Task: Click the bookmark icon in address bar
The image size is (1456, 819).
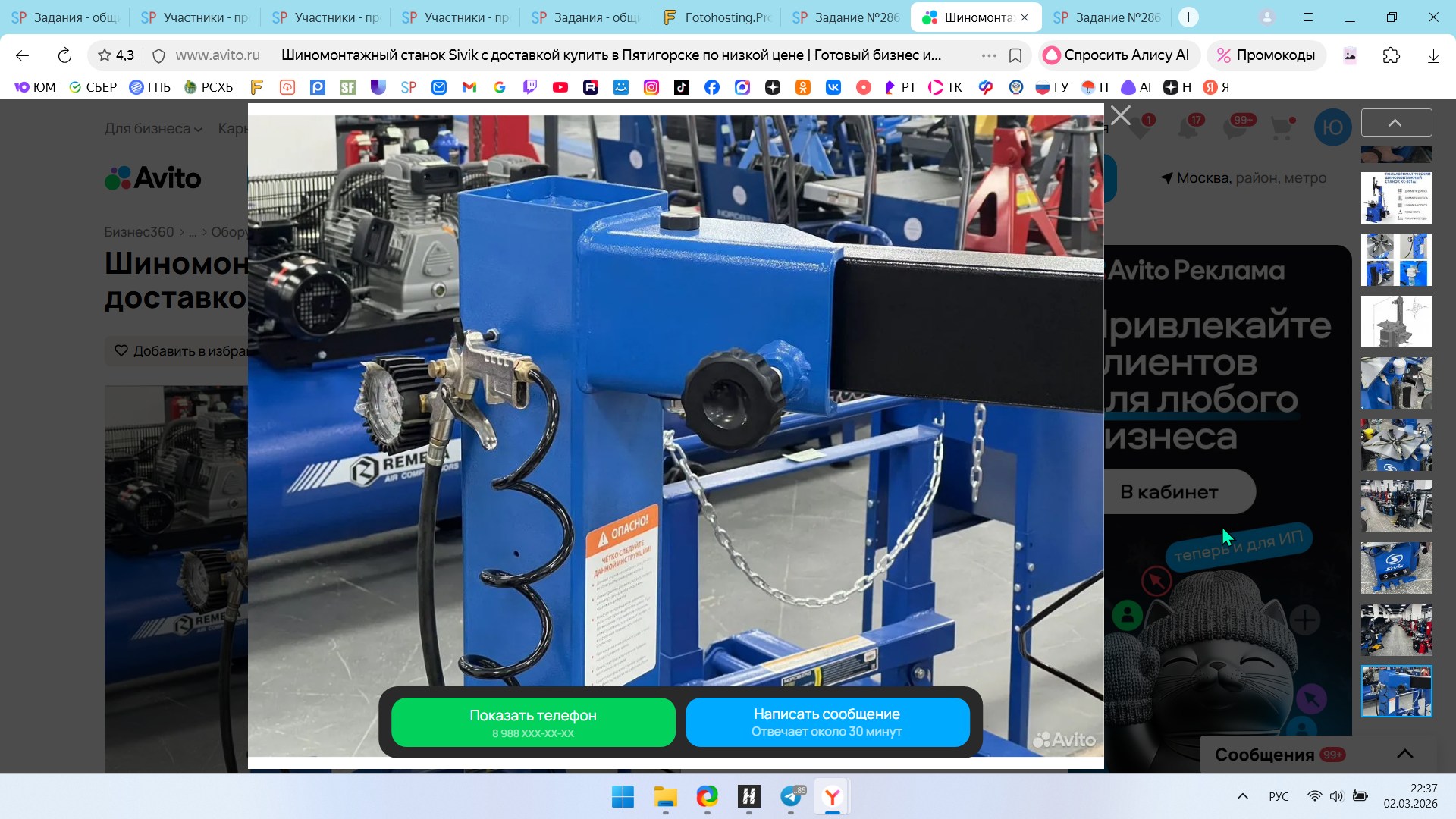Action: click(1015, 55)
